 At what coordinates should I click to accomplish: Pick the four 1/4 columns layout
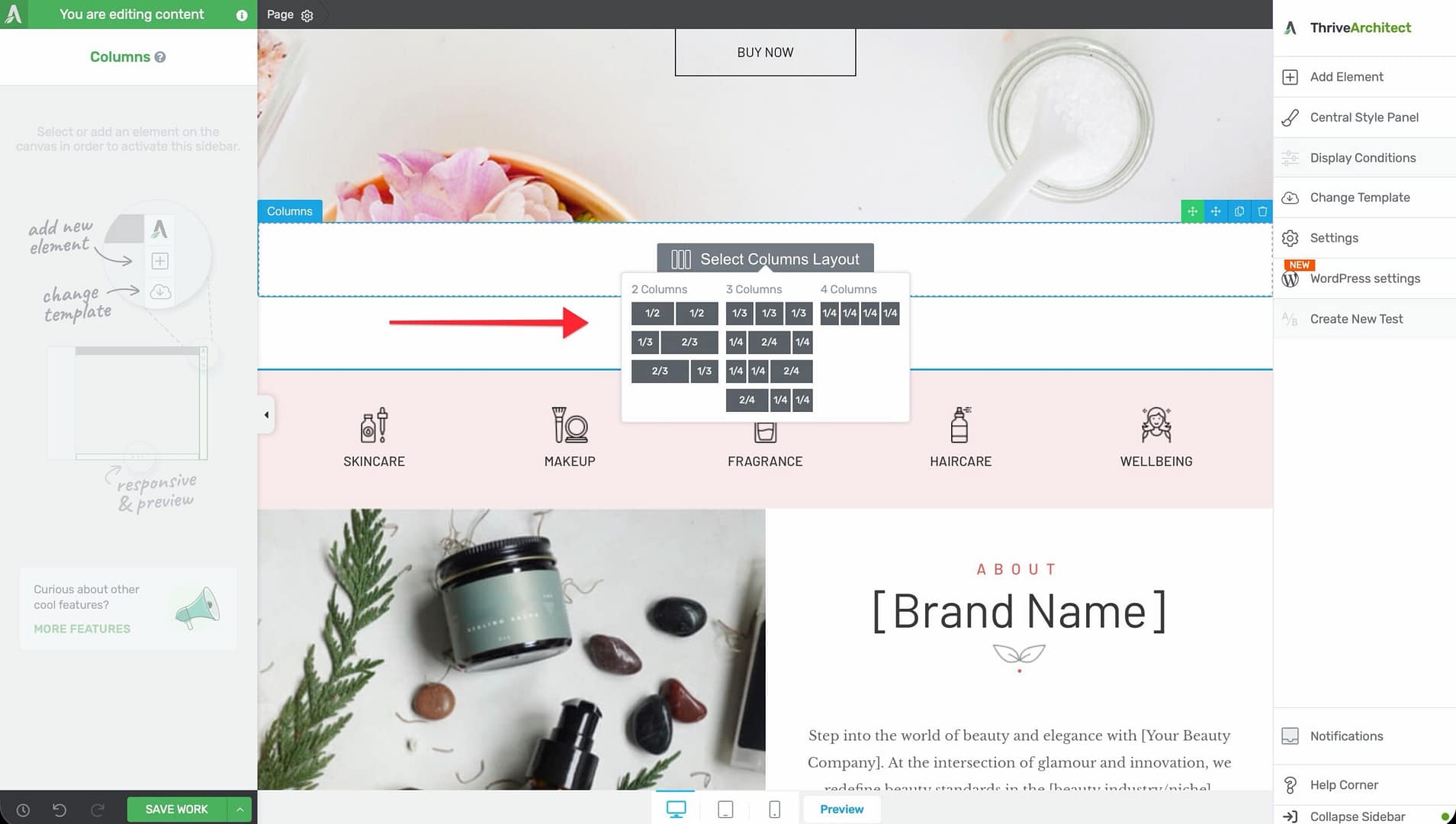point(860,314)
